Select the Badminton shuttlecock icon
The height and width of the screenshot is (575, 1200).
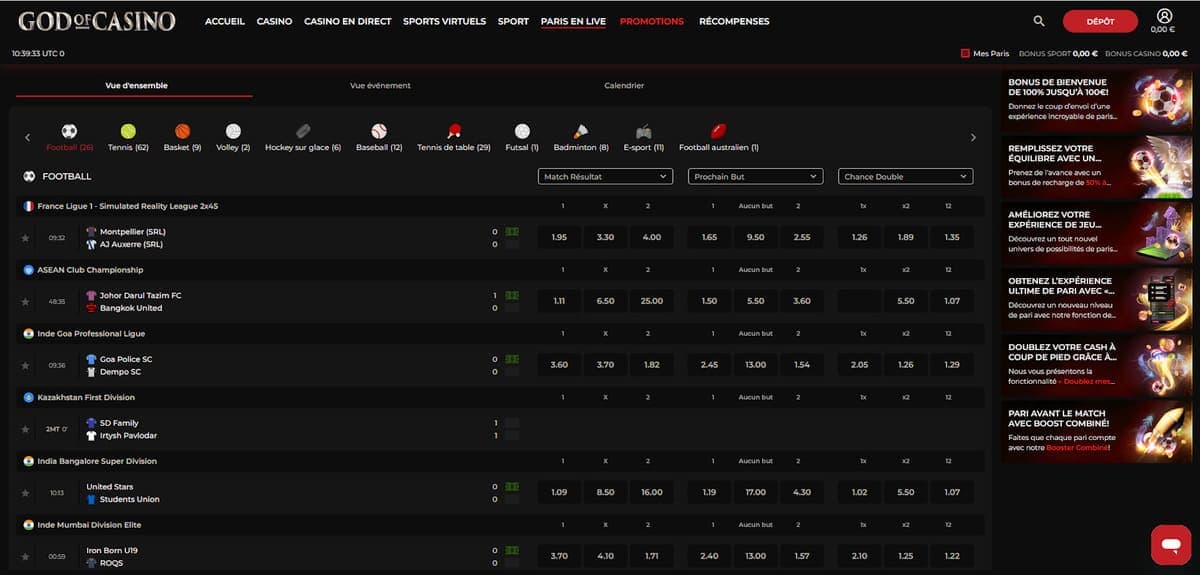(x=581, y=131)
